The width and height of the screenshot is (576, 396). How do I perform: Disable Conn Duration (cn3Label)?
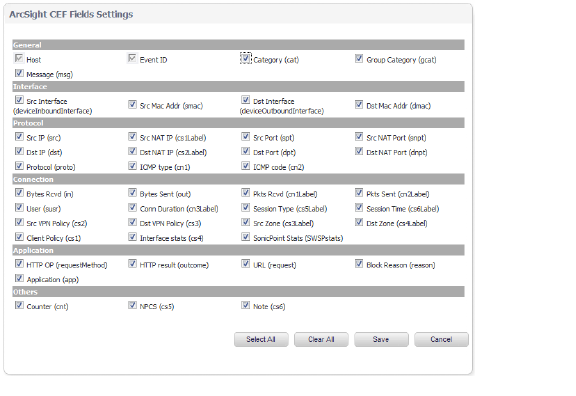click(x=132, y=208)
